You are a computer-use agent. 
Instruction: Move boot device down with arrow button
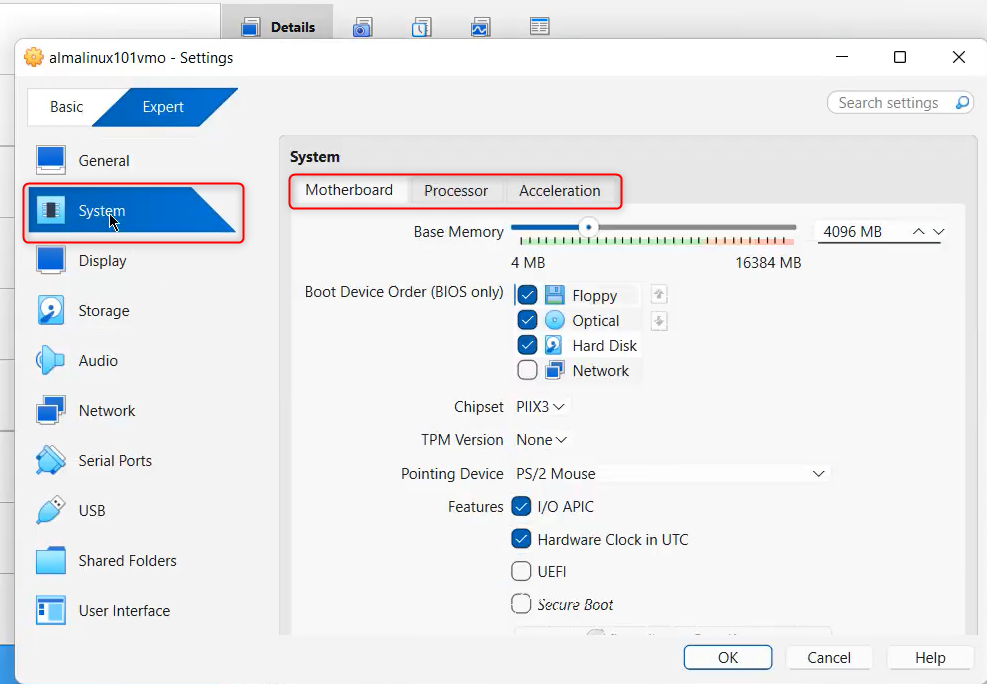(x=658, y=321)
